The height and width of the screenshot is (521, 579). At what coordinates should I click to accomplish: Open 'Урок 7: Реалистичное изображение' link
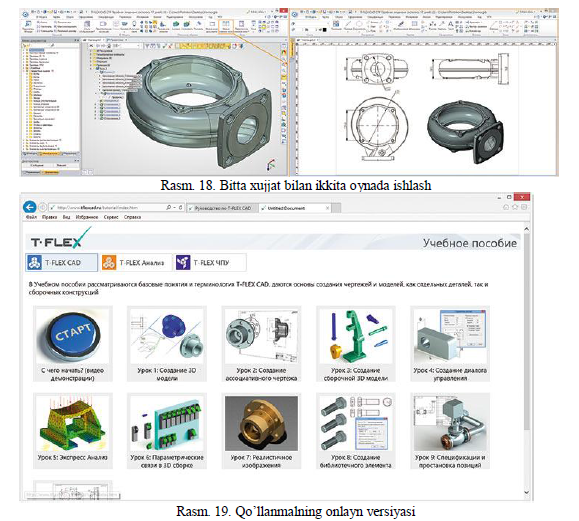point(261,461)
